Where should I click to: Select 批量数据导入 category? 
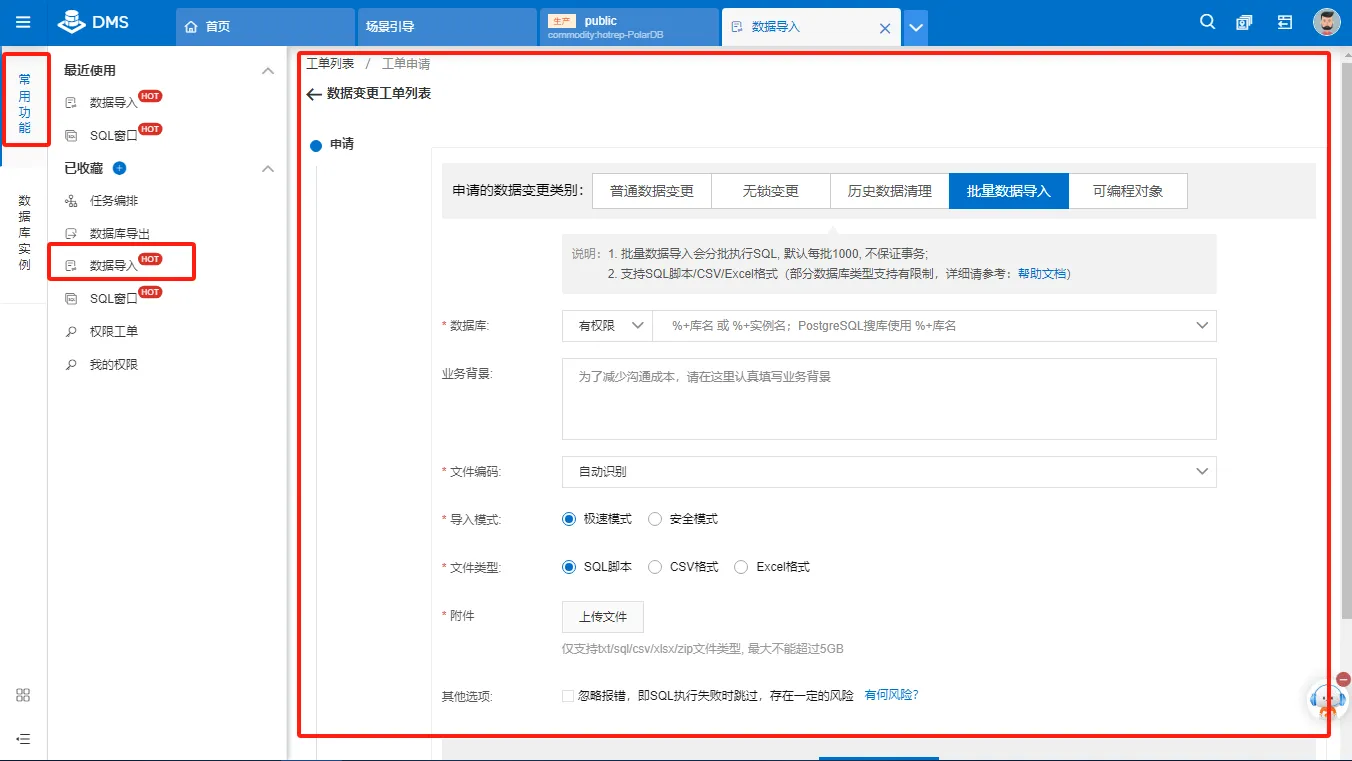point(1009,191)
